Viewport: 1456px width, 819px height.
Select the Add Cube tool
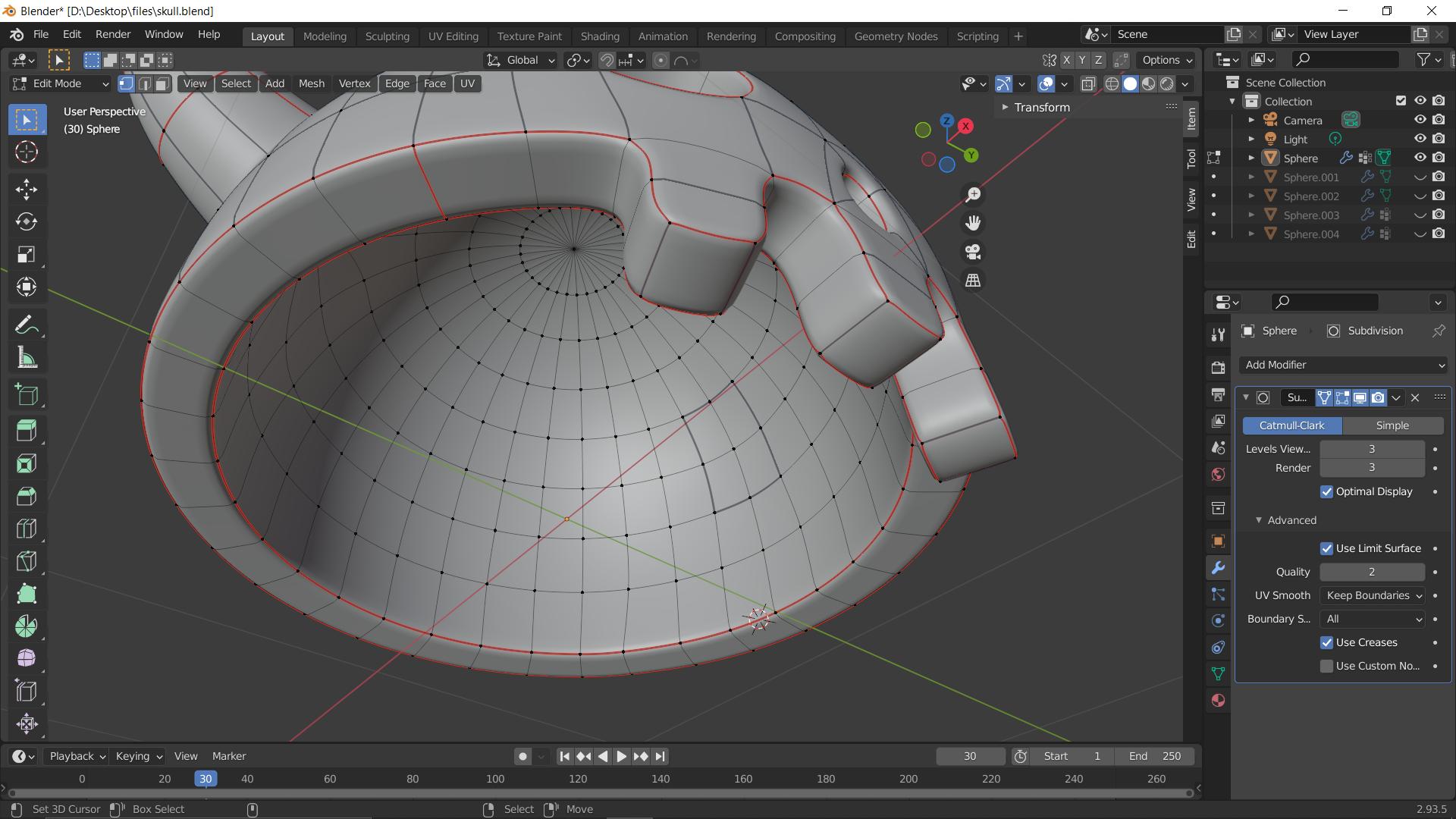[27, 394]
